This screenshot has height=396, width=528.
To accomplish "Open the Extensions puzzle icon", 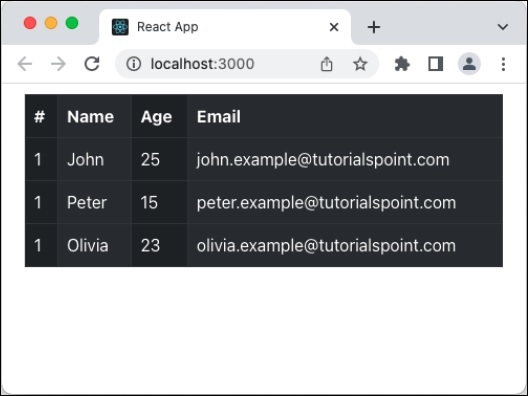I will click(402, 64).
